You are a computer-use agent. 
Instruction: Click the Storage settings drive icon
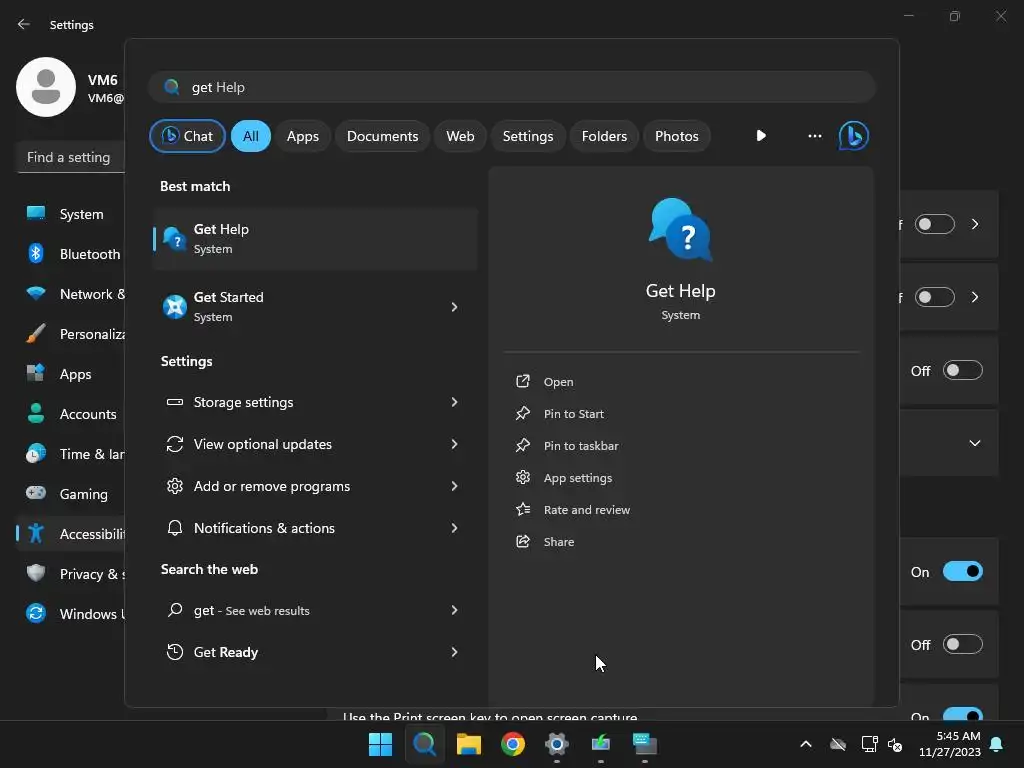click(x=175, y=402)
